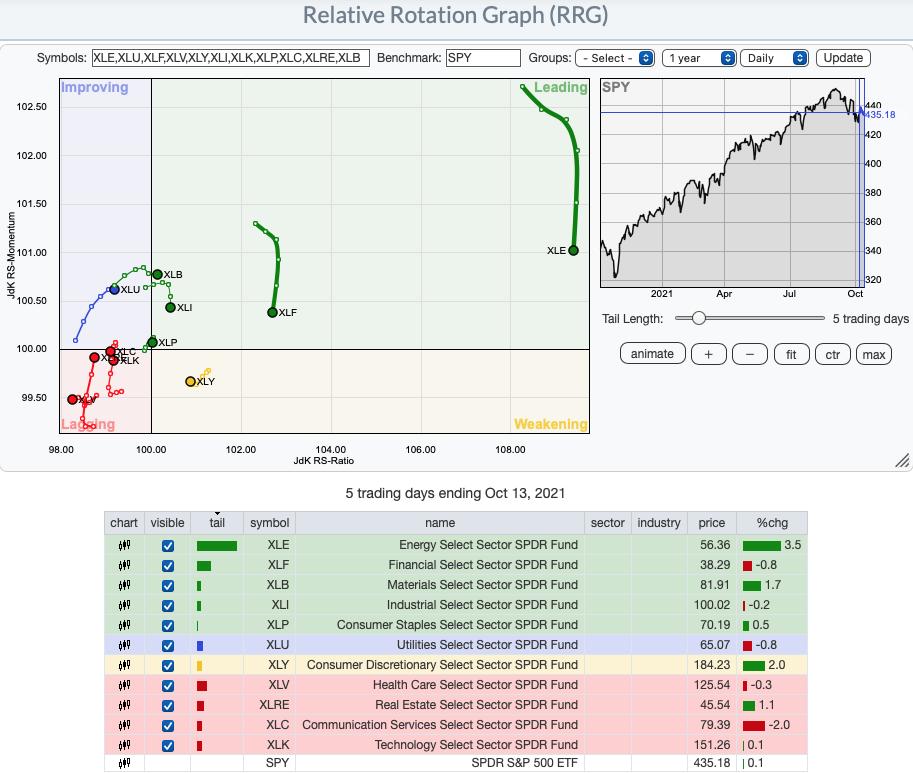Open the chart icon in the XLU row
This screenshot has height=773, width=913.
(124, 645)
